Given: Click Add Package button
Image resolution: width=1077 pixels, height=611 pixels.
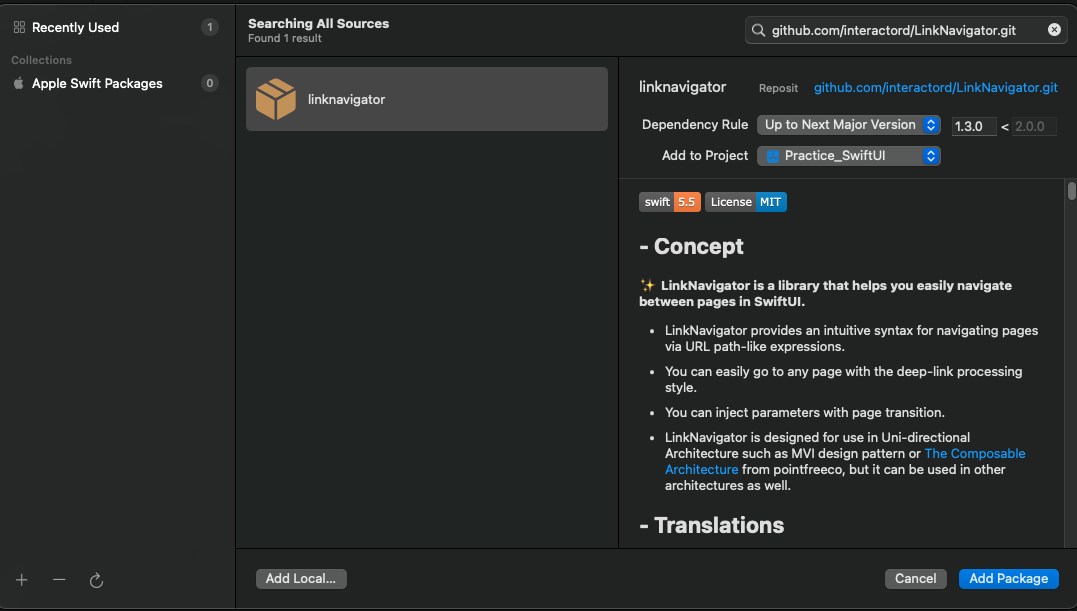Looking at the screenshot, I should click(1008, 579).
